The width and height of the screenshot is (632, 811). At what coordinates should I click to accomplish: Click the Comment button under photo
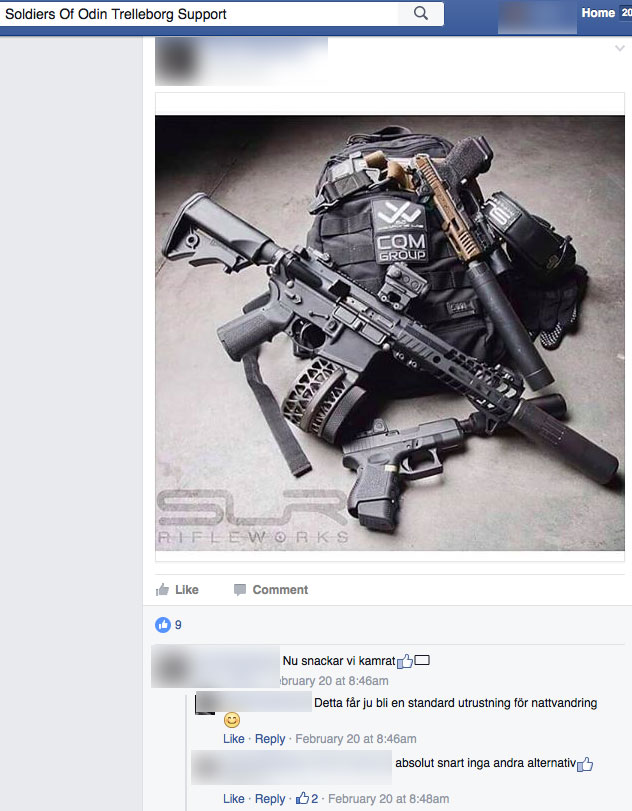point(270,590)
